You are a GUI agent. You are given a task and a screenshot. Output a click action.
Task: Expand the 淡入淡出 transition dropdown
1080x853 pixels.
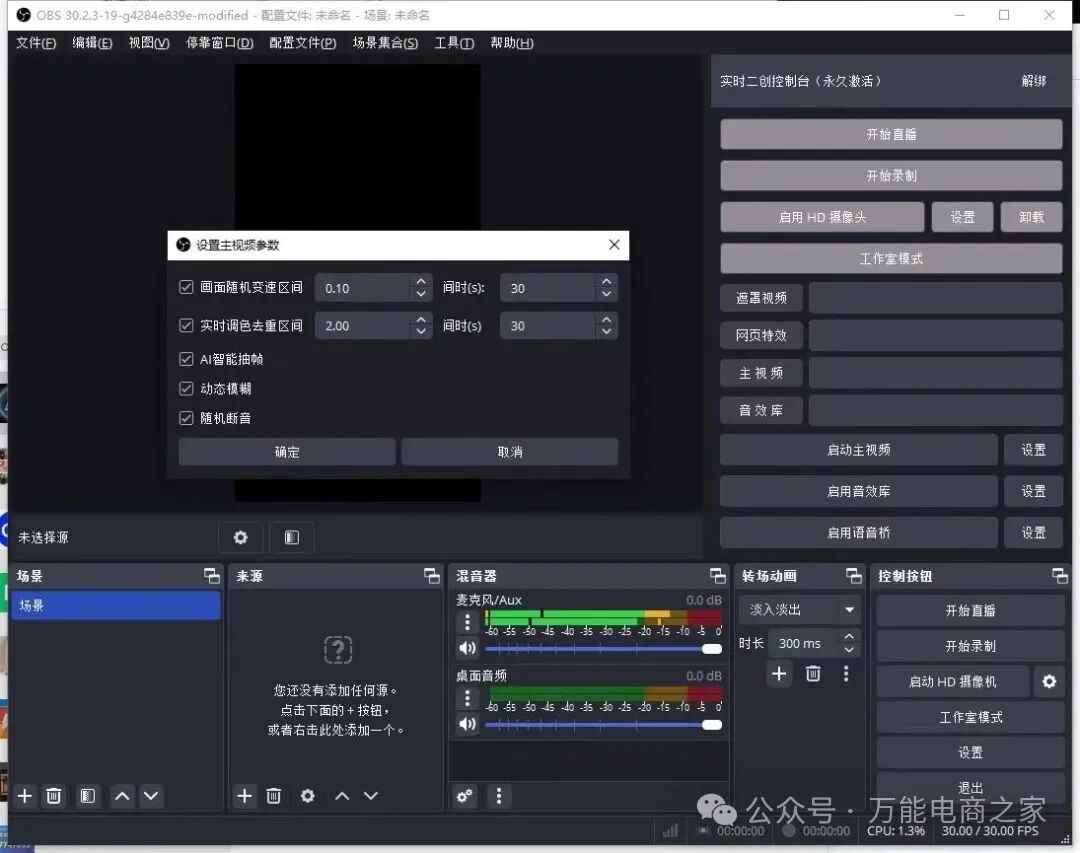[849, 609]
